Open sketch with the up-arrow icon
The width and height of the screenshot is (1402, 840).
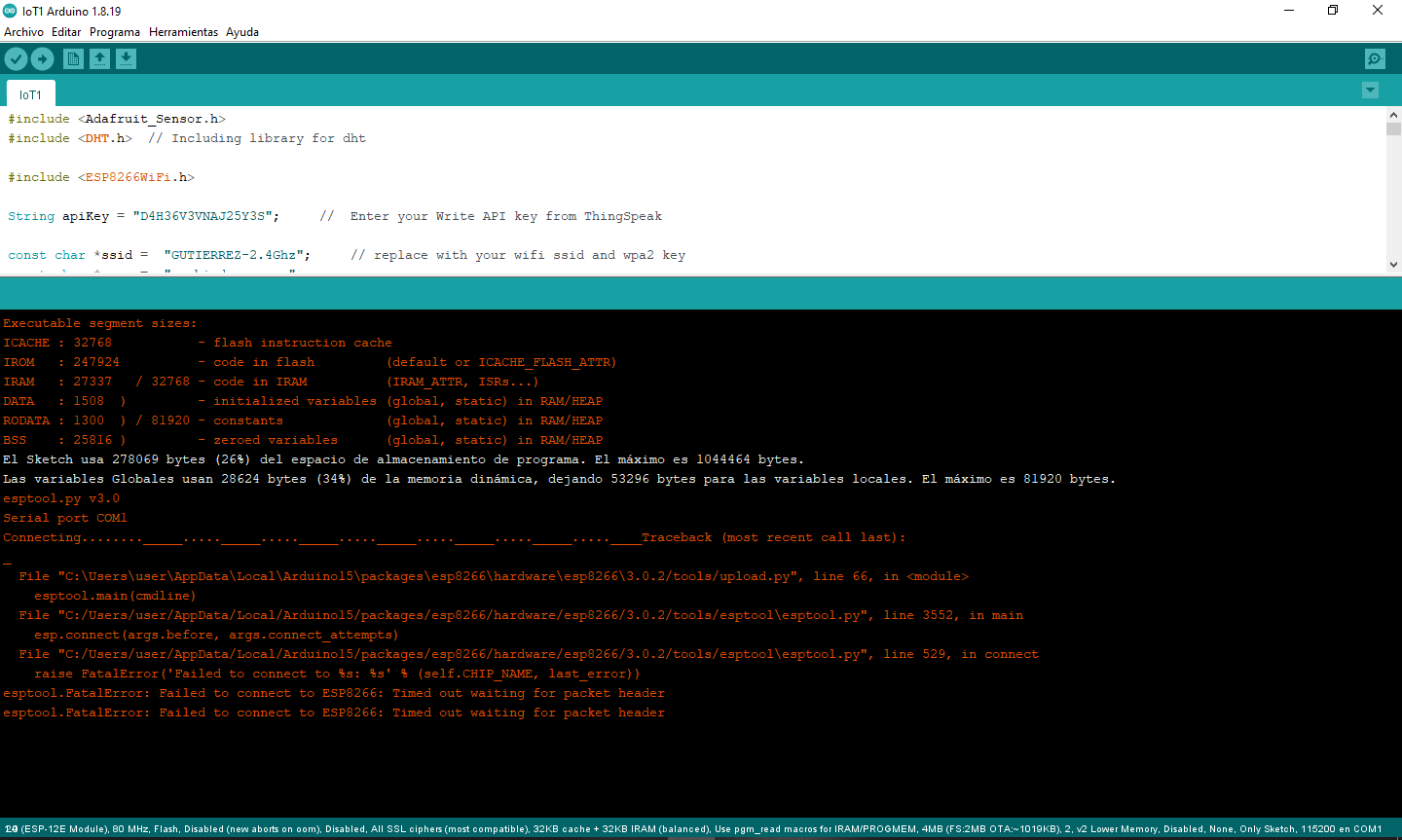point(99,59)
